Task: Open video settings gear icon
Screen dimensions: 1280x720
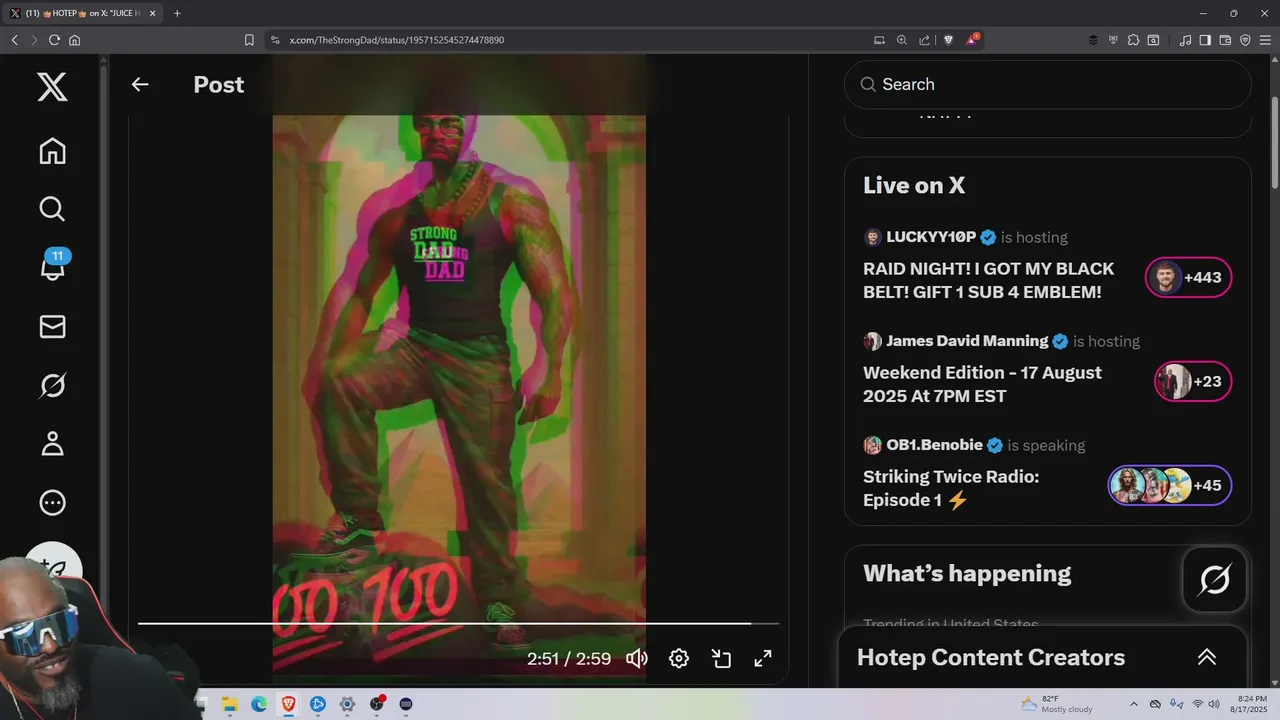Action: pyautogui.click(x=679, y=658)
